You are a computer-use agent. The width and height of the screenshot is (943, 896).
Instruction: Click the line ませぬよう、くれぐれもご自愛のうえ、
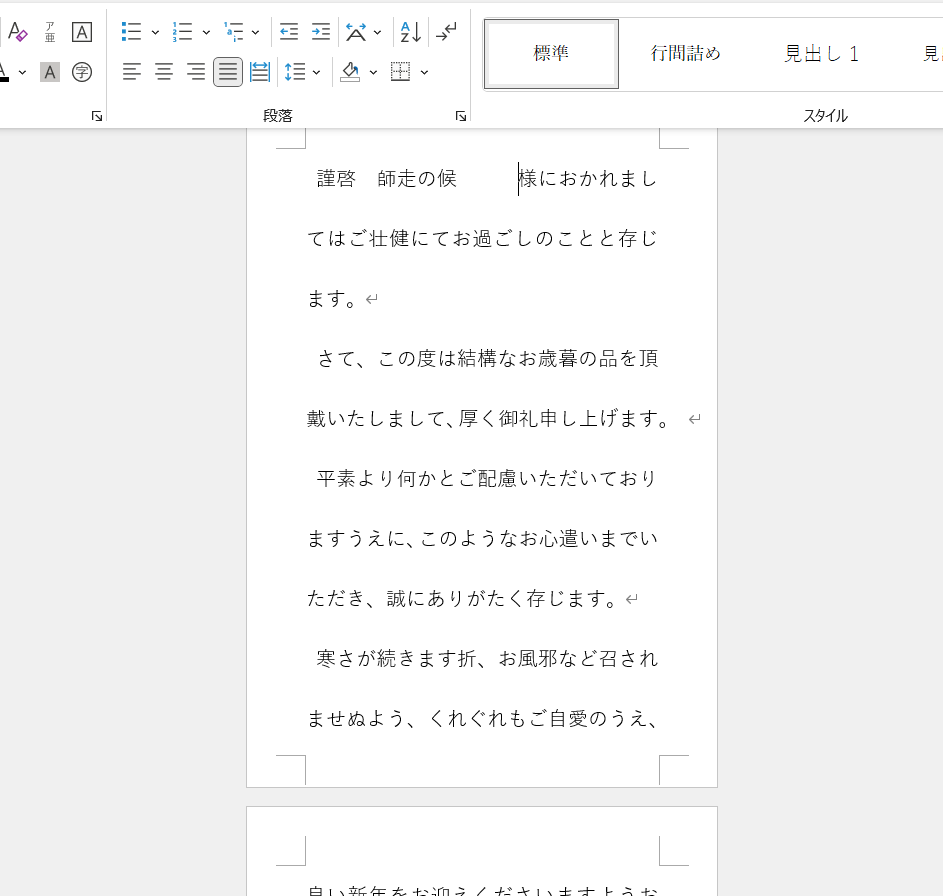[484, 719]
